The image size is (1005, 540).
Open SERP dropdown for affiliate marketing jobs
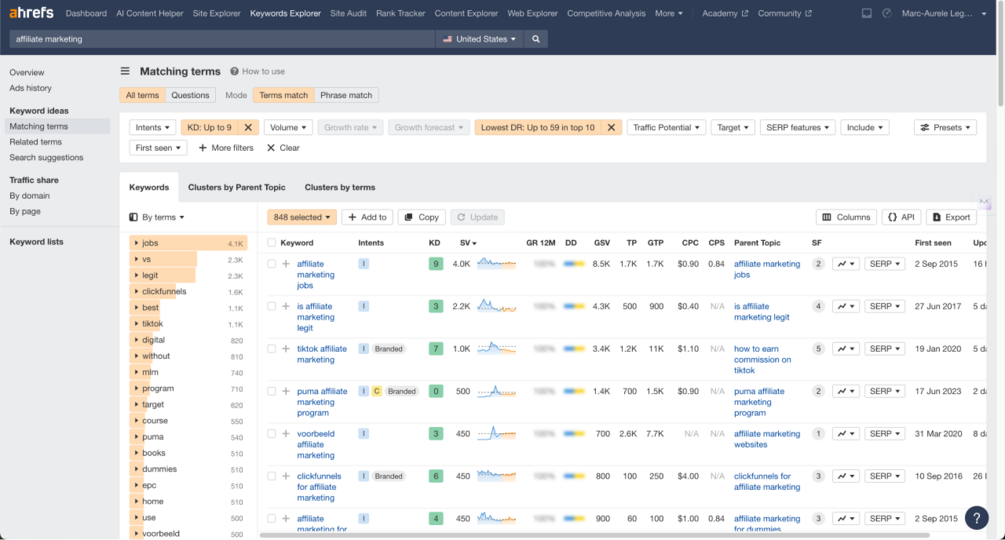[x=885, y=264]
